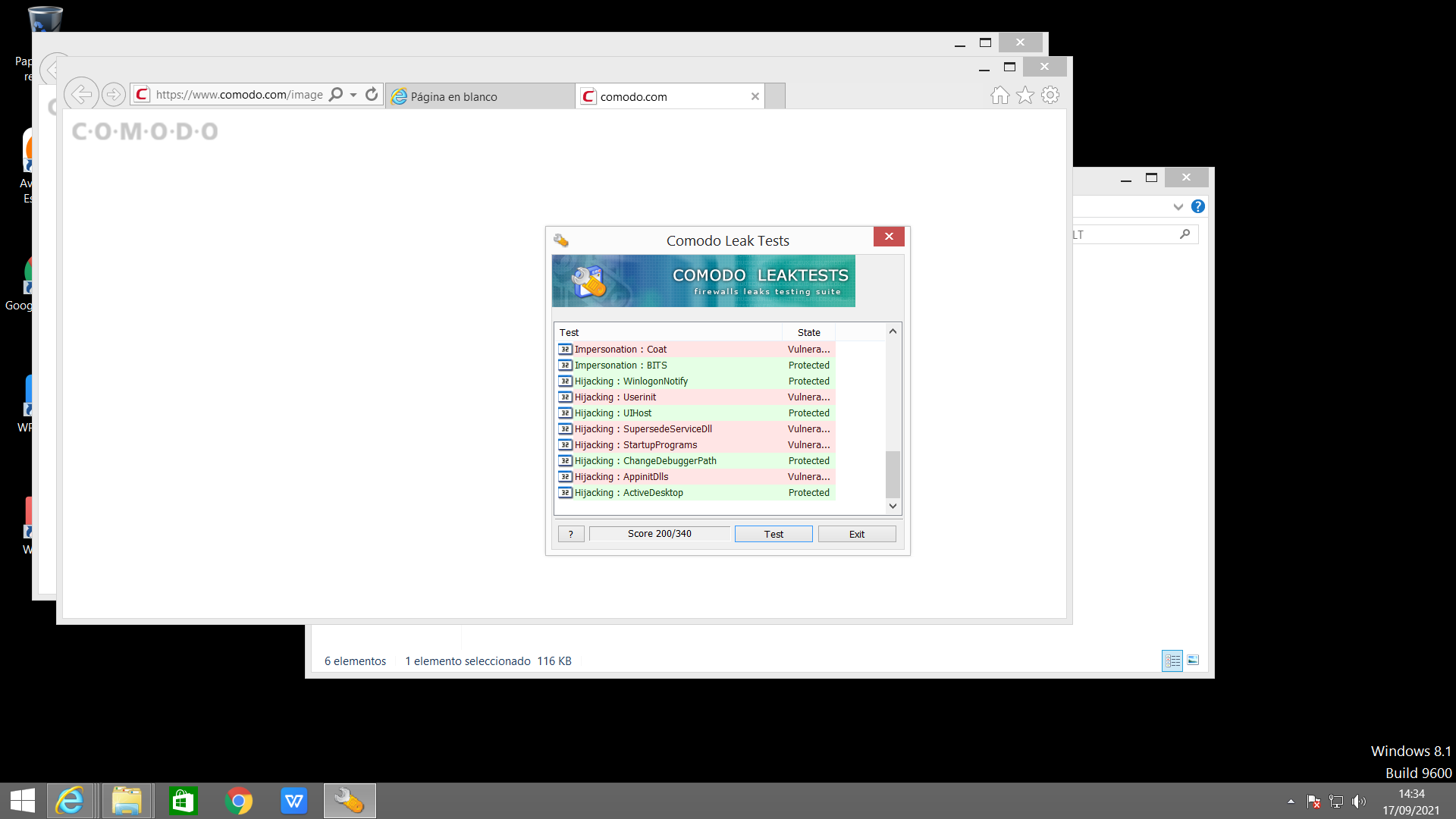Close the comodo.com tab
The image size is (1456, 819).
(755, 96)
